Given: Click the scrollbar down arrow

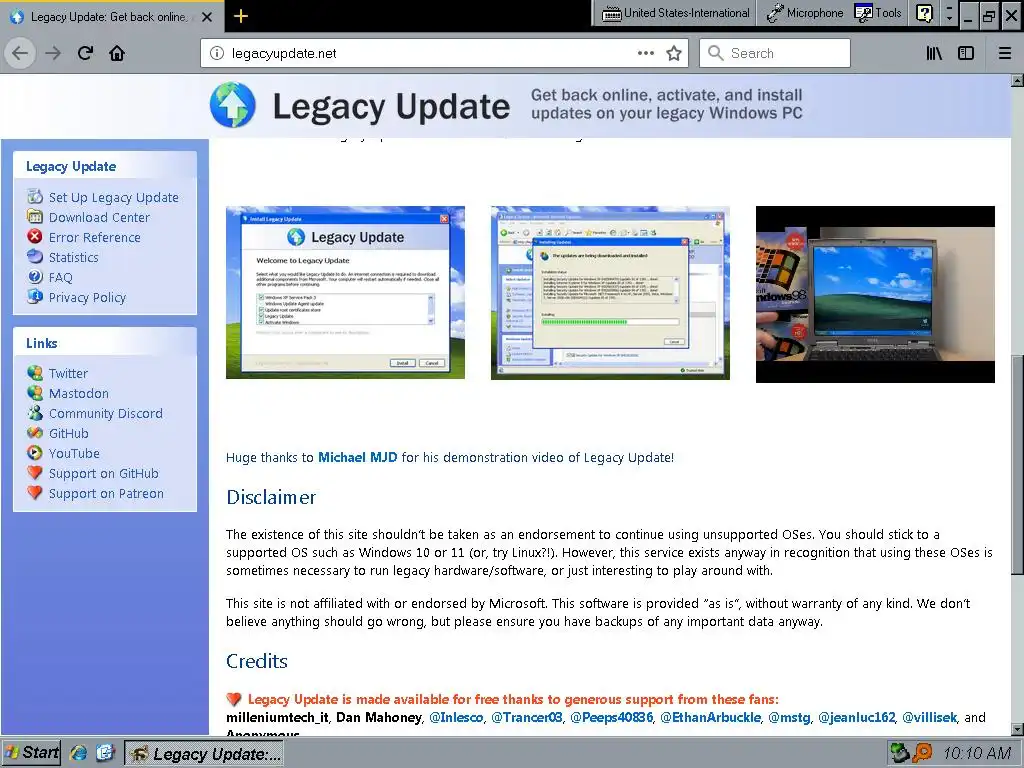Looking at the screenshot, I should [x=1017, y=729].
